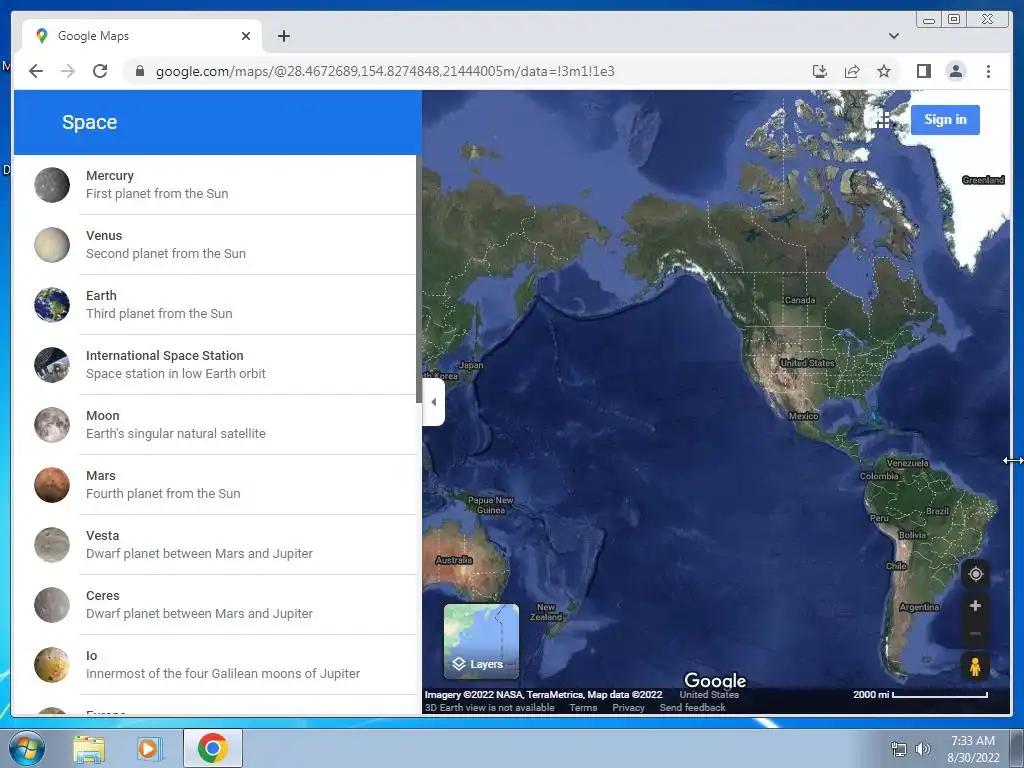
Task: Zoom in with the plus button
Action: click(x=976, y=606)
